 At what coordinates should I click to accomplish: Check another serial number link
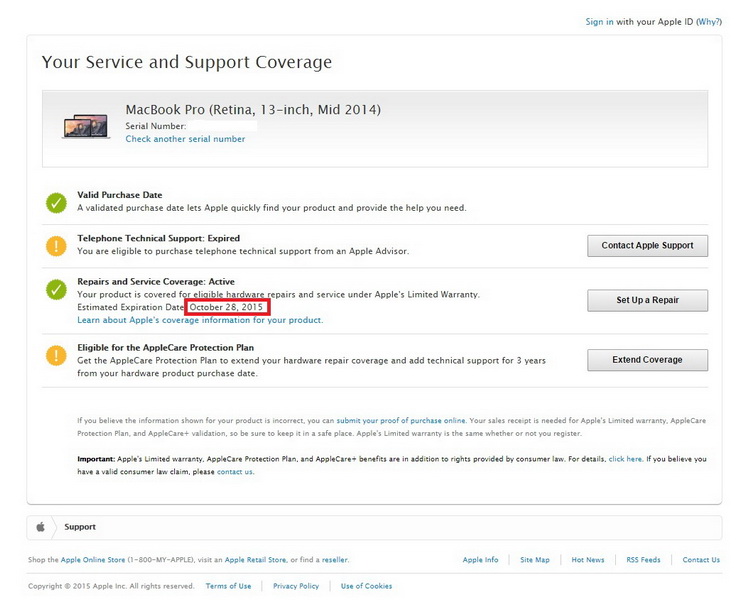[185, 139]
